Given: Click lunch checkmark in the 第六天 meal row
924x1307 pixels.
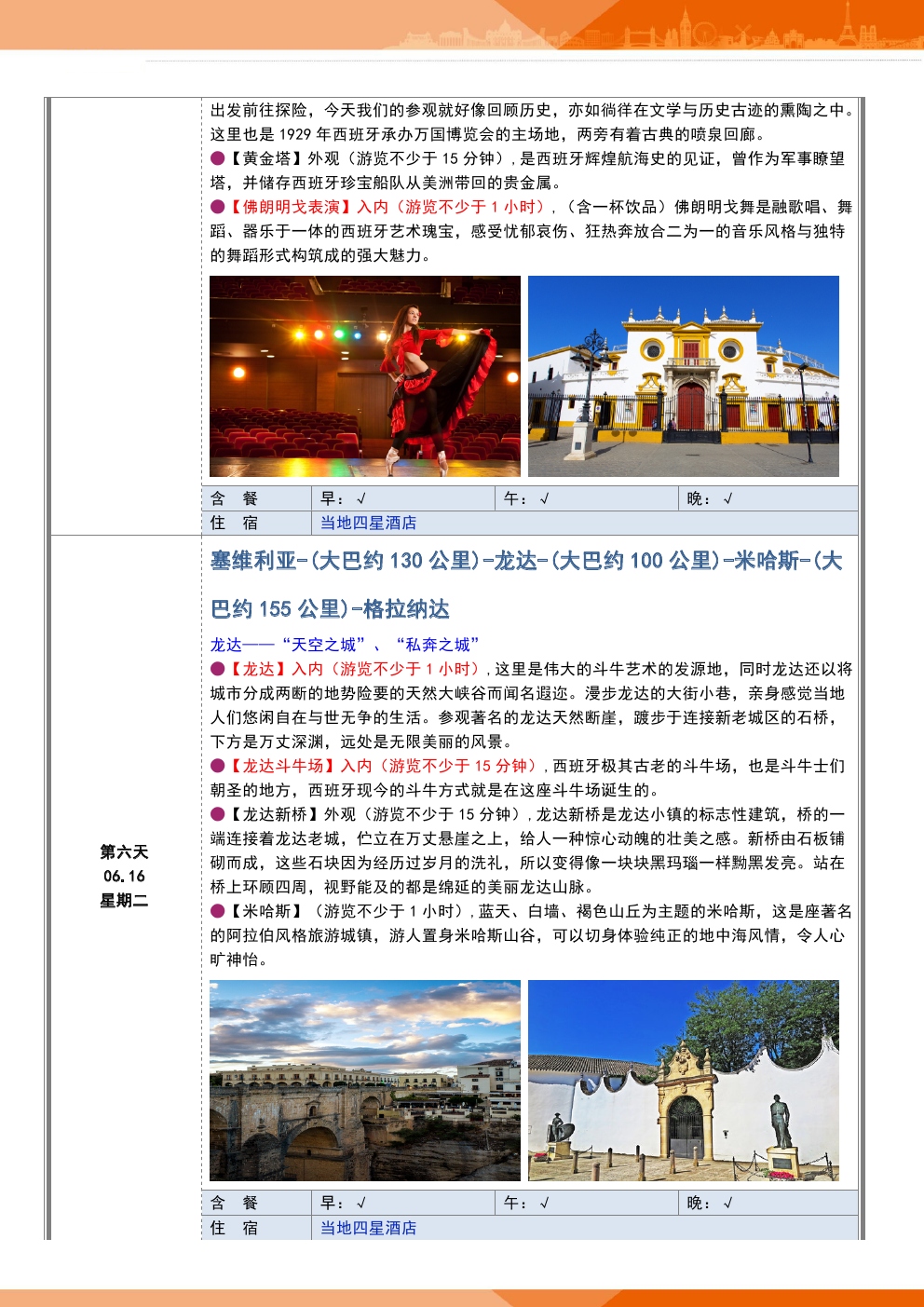Looking at the screenshot, I should (545, 1203).
